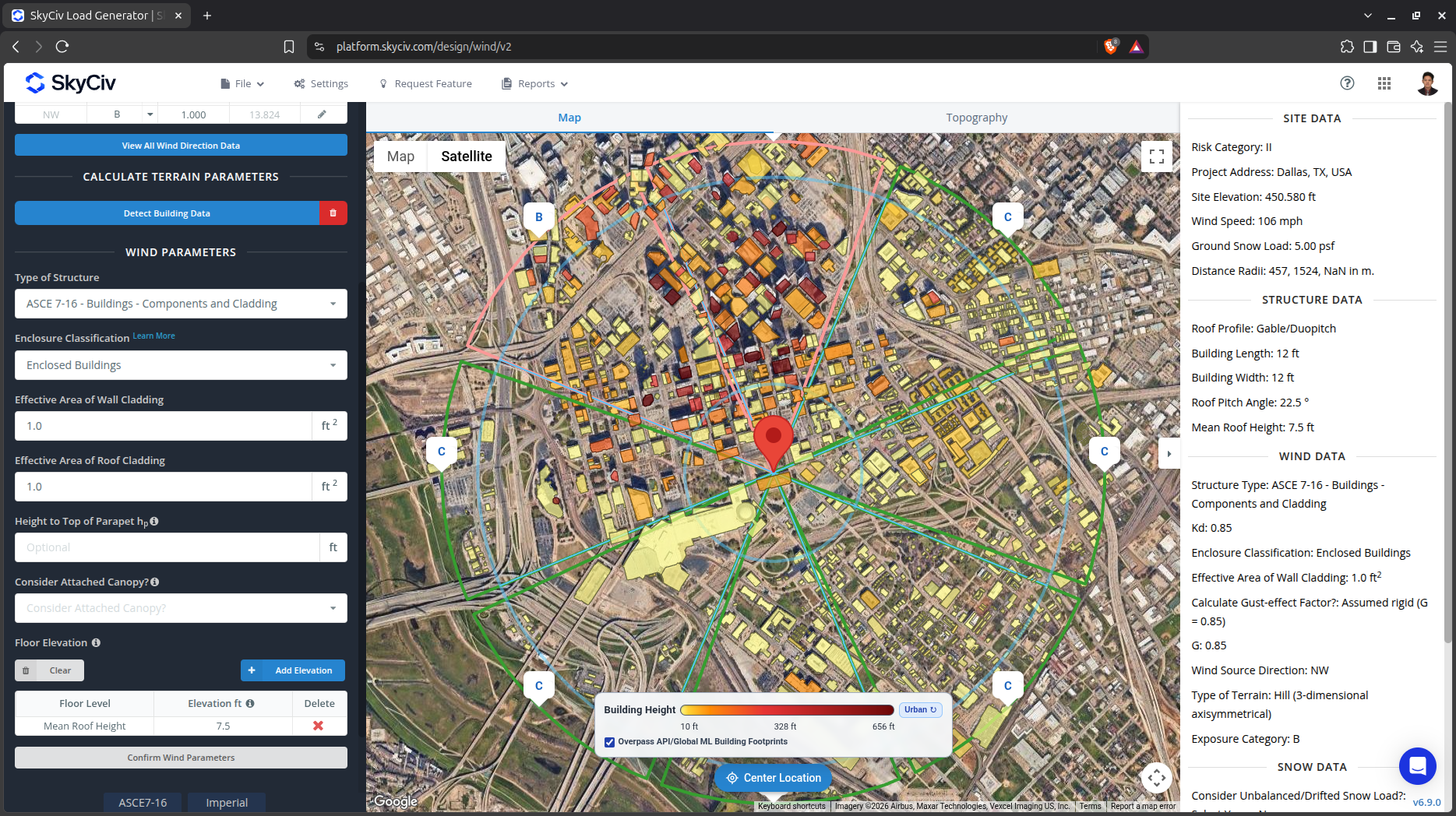Open the map camera pan control icon
This screenshot has width=1456, height=816.
(x=1157, y=777)
